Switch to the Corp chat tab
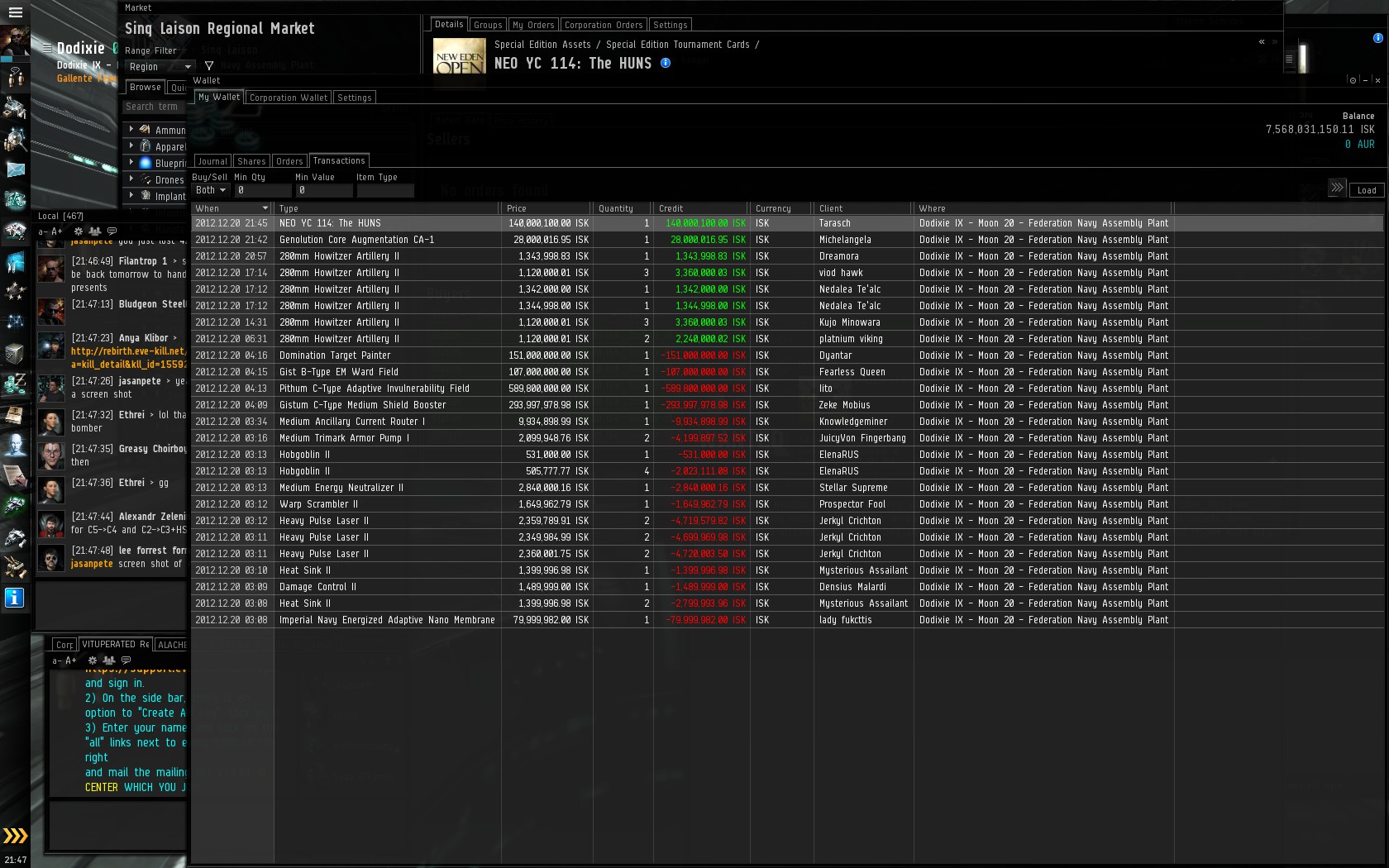This screenshot has width=1389, height=868. point(64,645)
